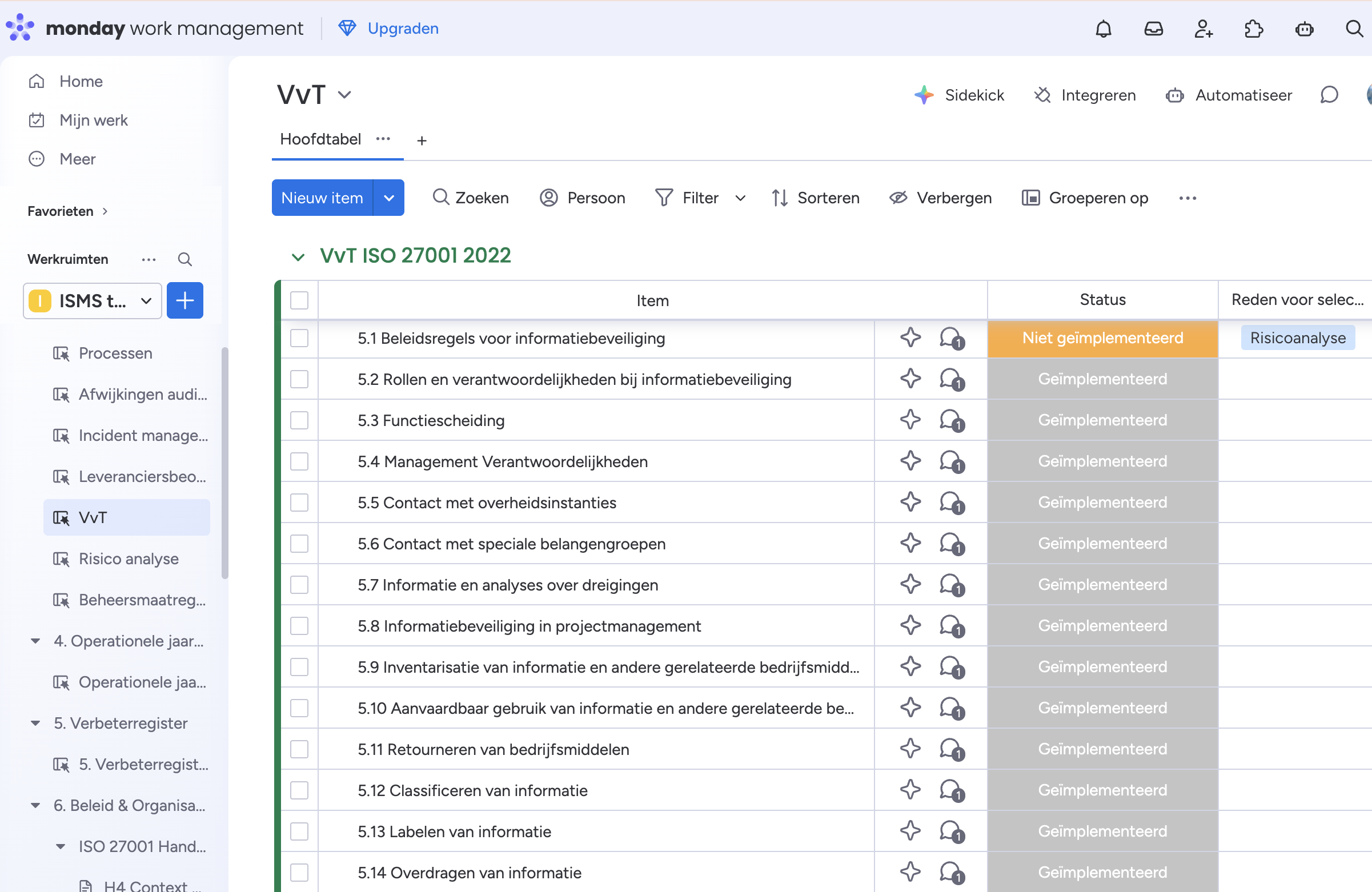Open the apps puzzle-piece icon
This screenshot has height=892, width=1372.
[1253, 29]
